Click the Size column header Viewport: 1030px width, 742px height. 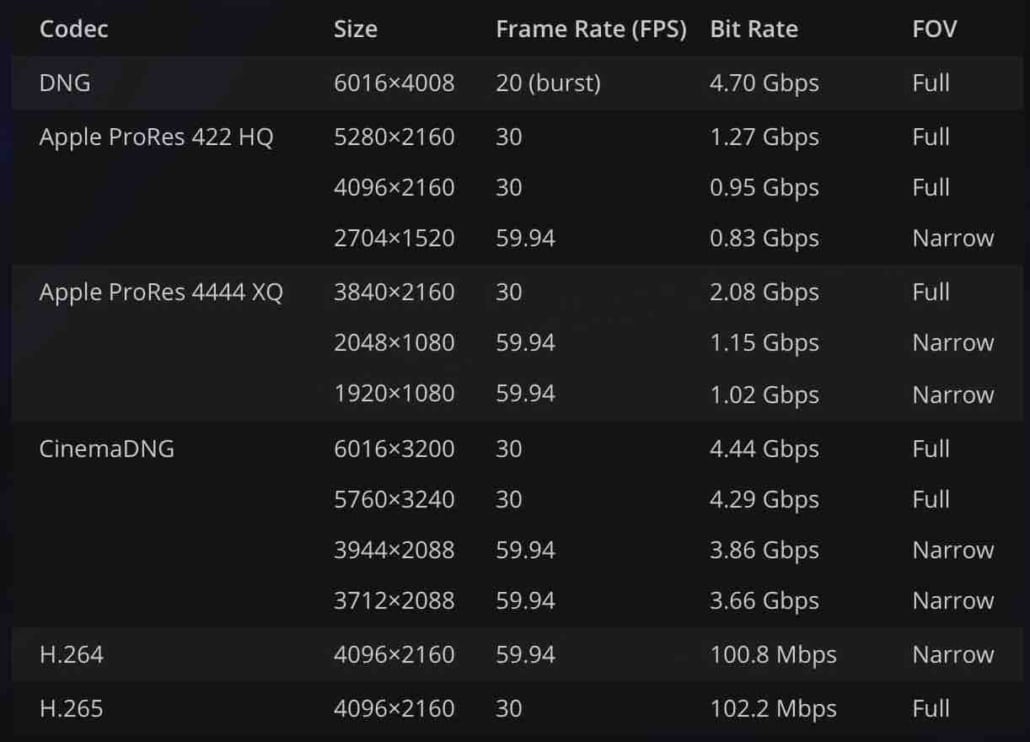(355, 29)
